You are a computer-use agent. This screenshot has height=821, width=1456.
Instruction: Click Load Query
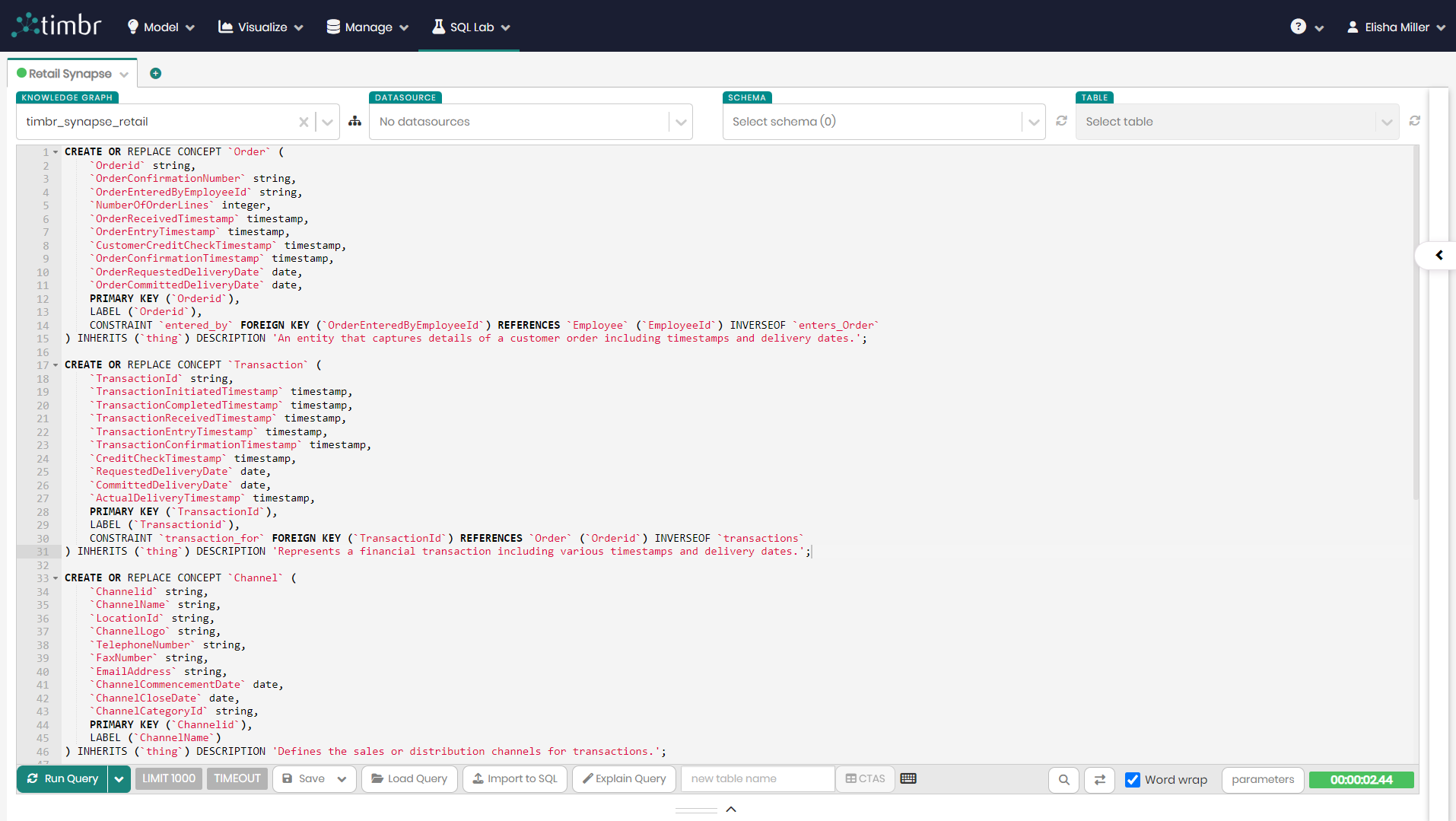pos(409,778)
